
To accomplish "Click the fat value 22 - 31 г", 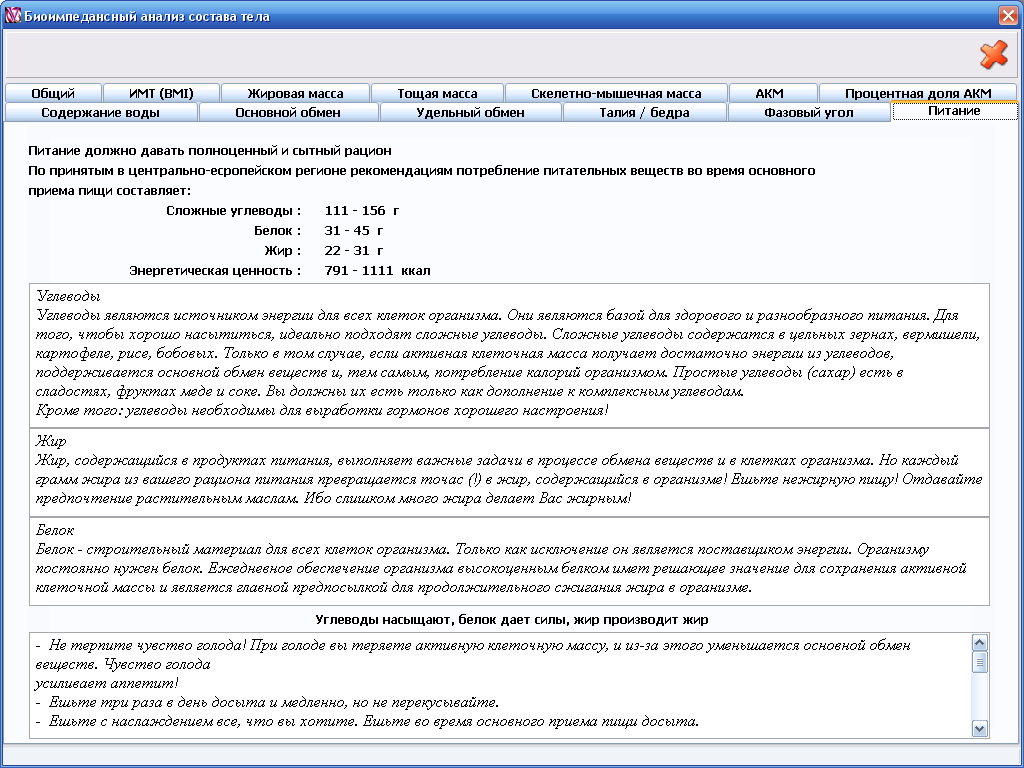I will [353, 250].
